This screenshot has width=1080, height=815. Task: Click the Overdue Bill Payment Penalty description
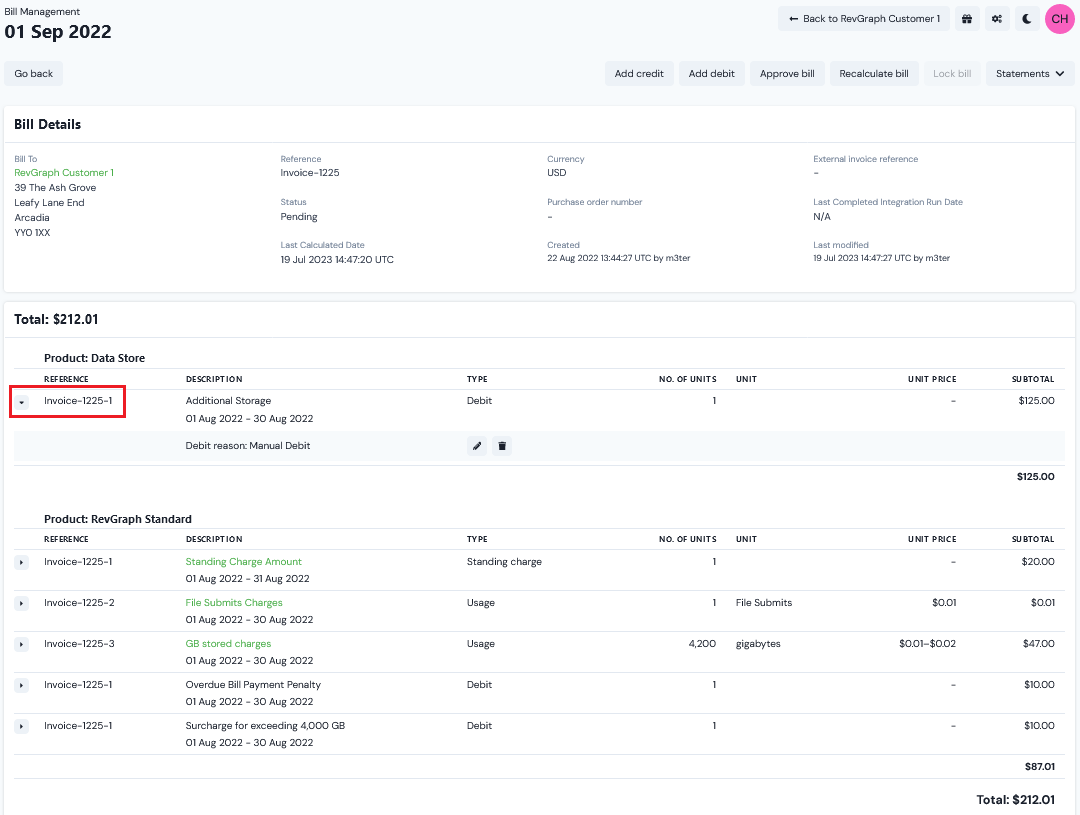253,685
